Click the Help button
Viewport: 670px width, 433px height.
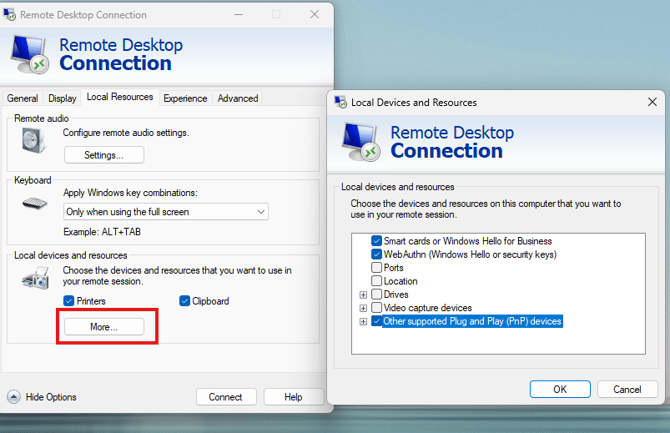tap(294, 397)
